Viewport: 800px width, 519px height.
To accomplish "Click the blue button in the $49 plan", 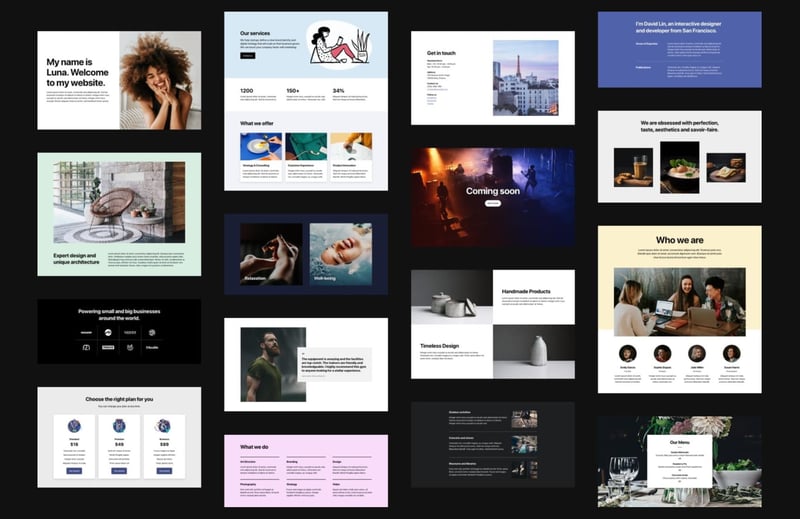I will tap(119, 471).
